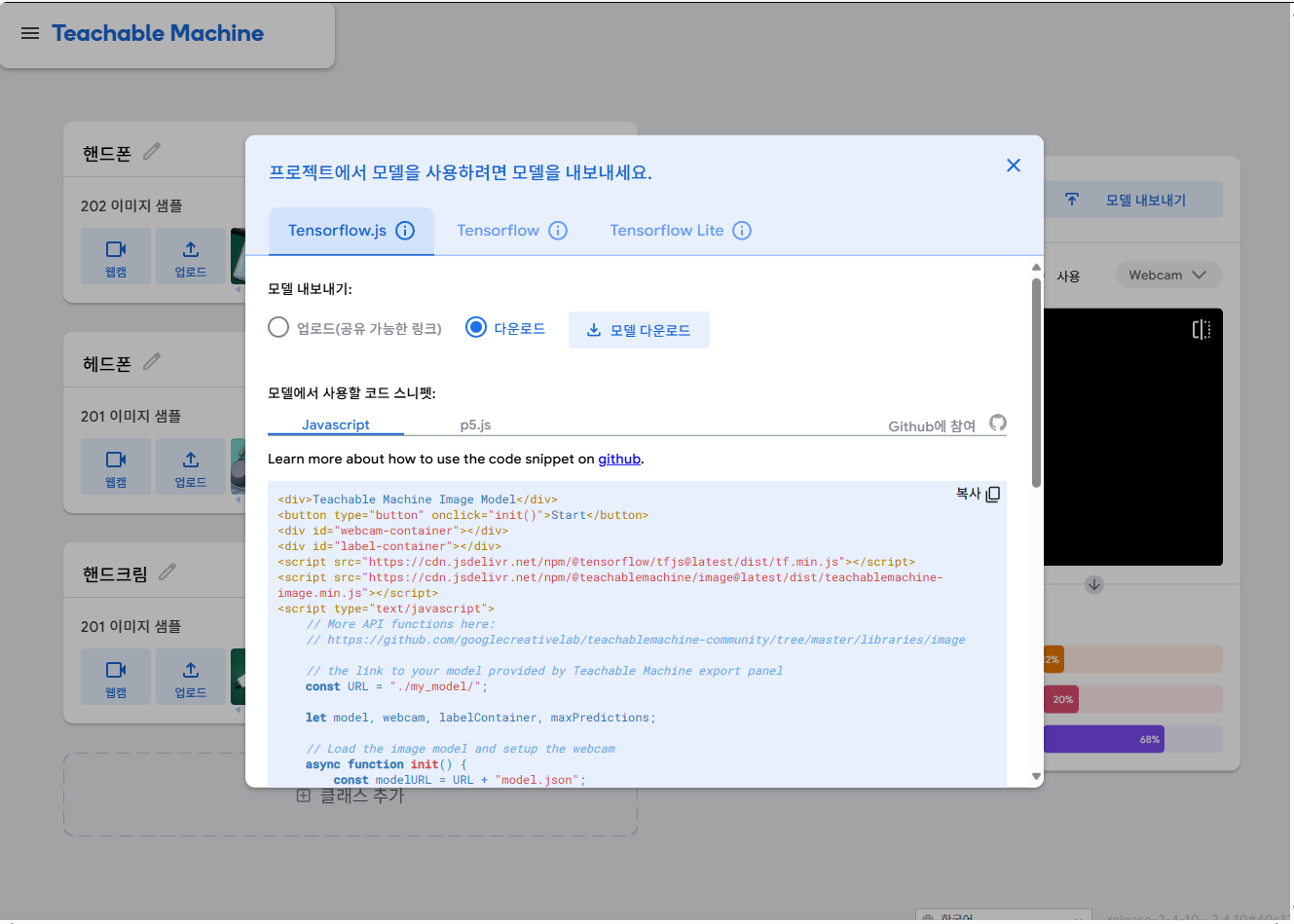Edit the 헤드폰 class name pencil
1294x924 pixels.
pos(152,362)
